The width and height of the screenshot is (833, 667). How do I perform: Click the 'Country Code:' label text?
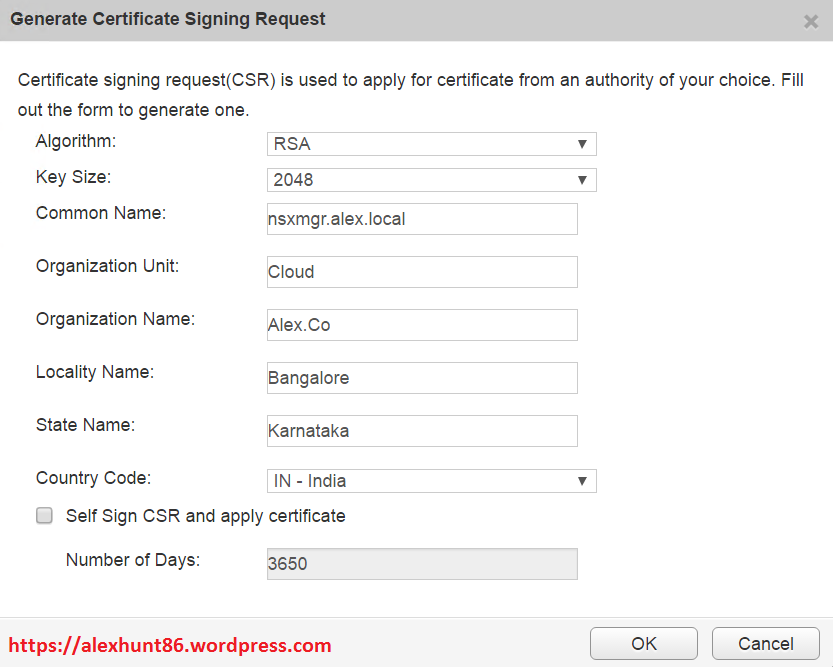[93, 478]
